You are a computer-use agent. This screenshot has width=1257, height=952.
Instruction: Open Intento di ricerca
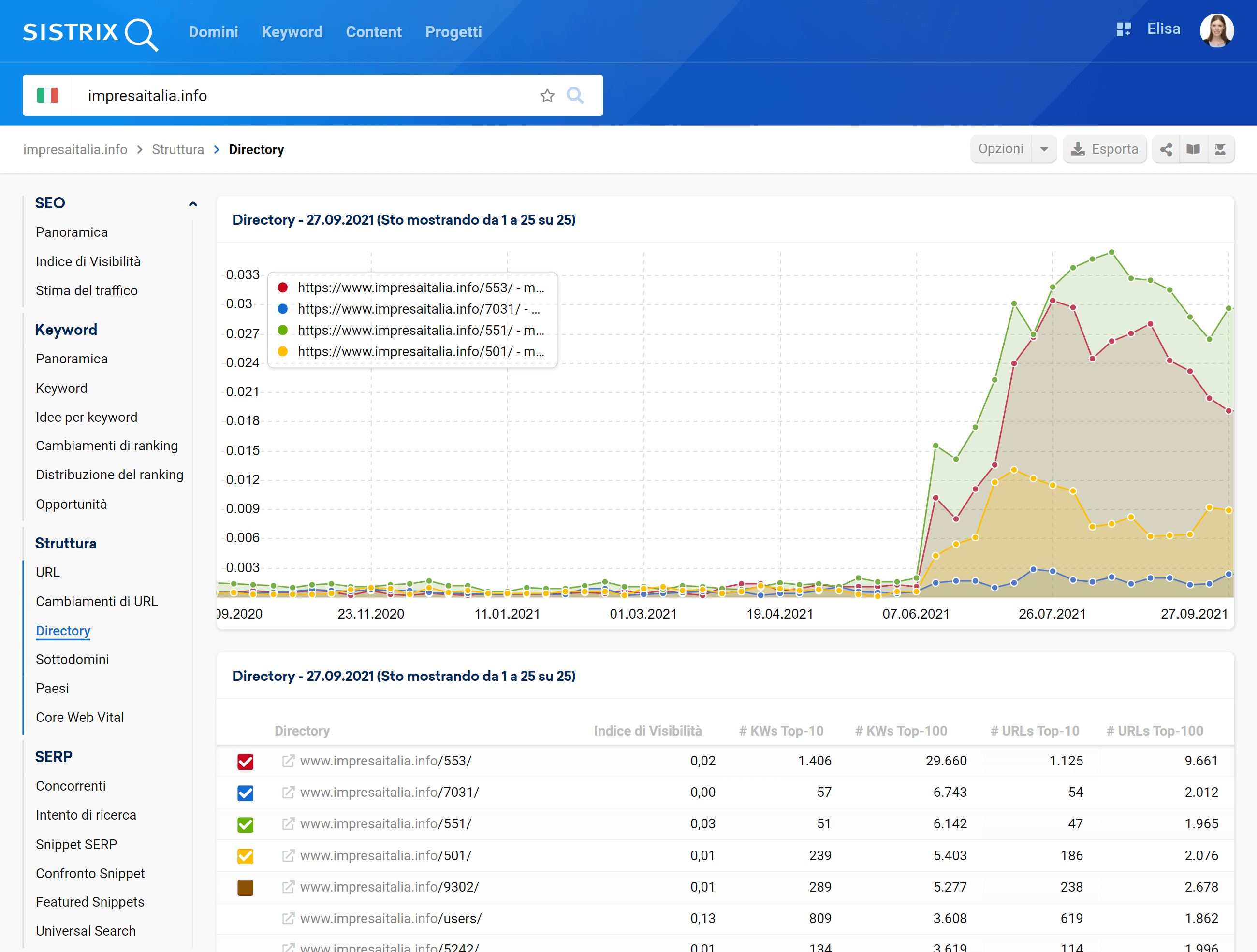coord(86,815)
